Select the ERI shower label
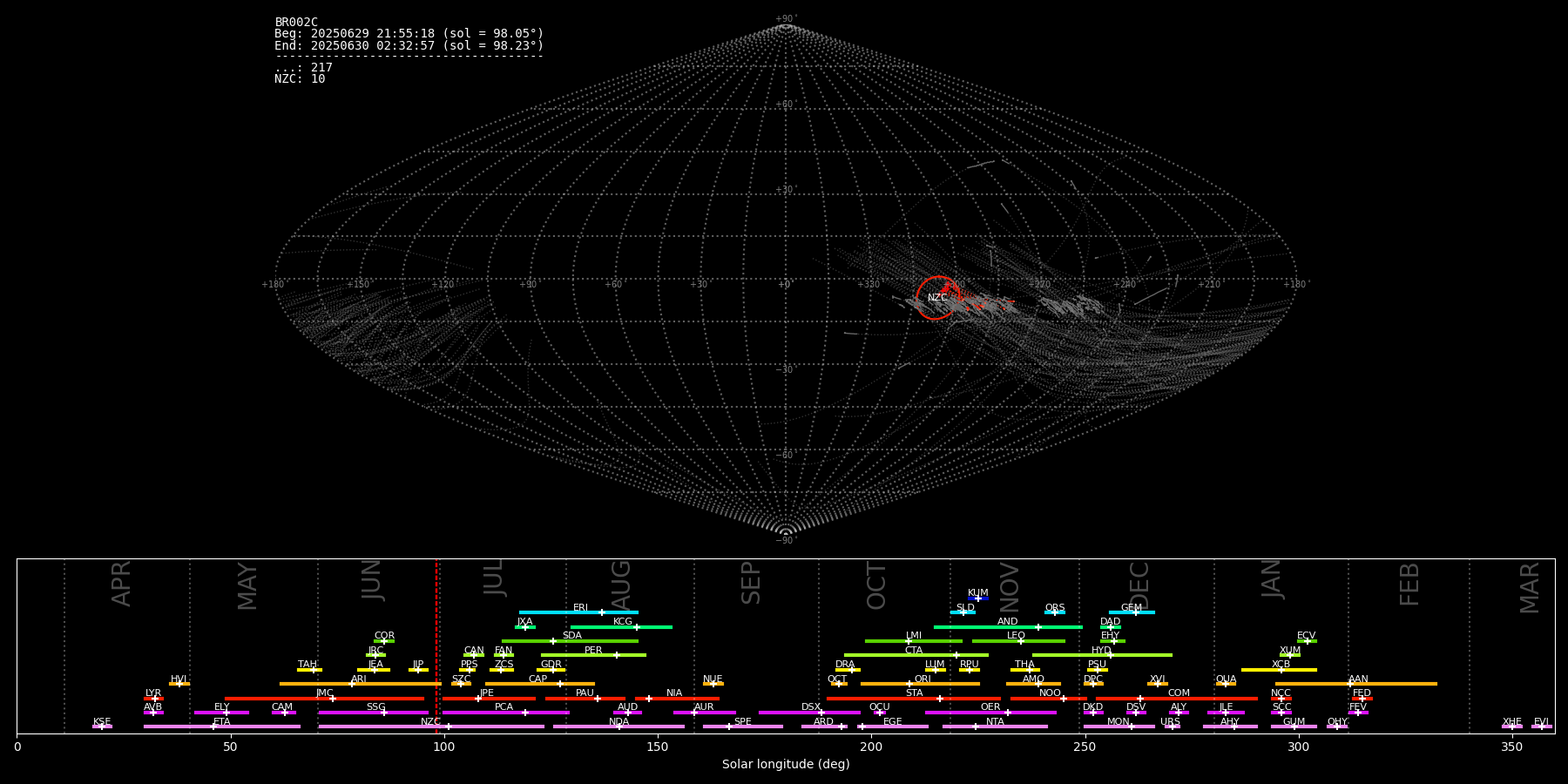The height and width of the screenshot is (784, 1568). click(x=581, y=608)
